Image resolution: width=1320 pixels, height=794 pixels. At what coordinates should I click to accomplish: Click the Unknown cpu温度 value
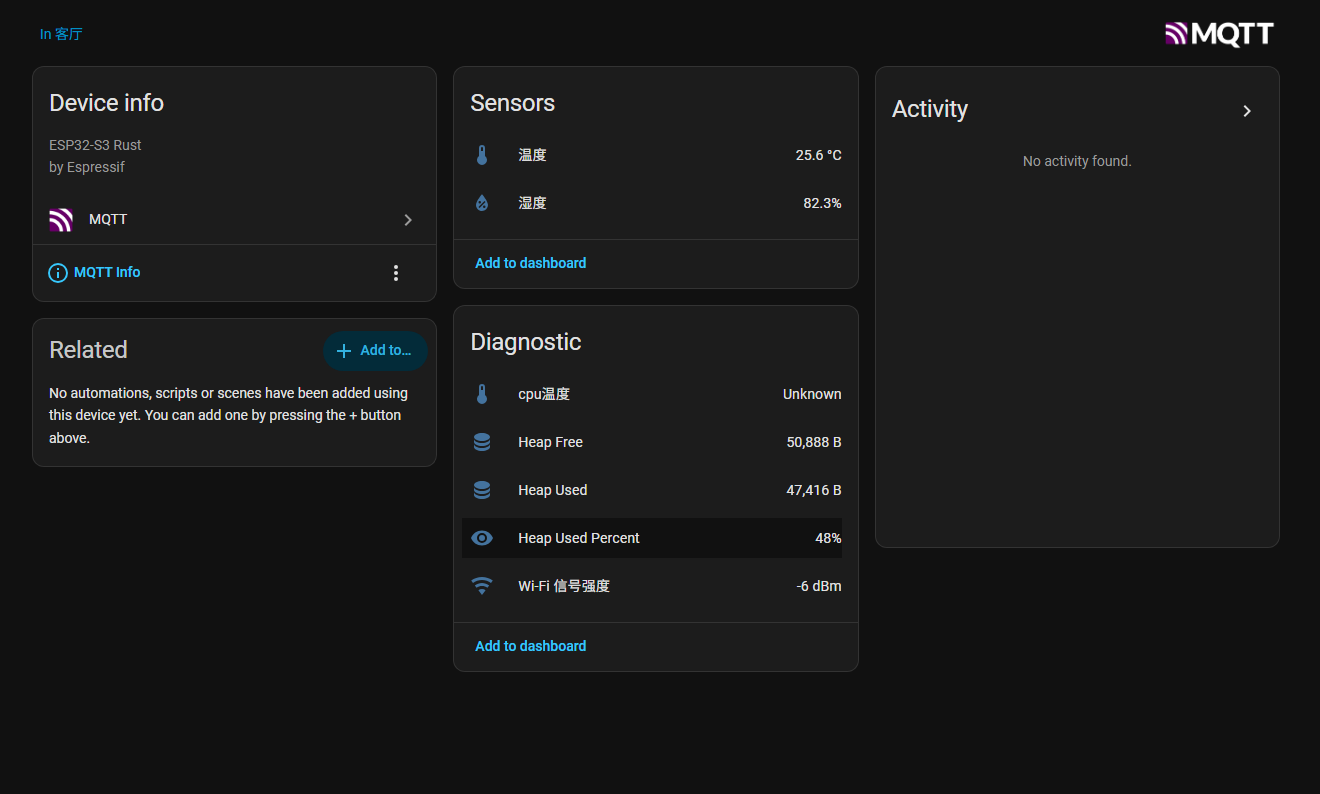tap(812, 394)
